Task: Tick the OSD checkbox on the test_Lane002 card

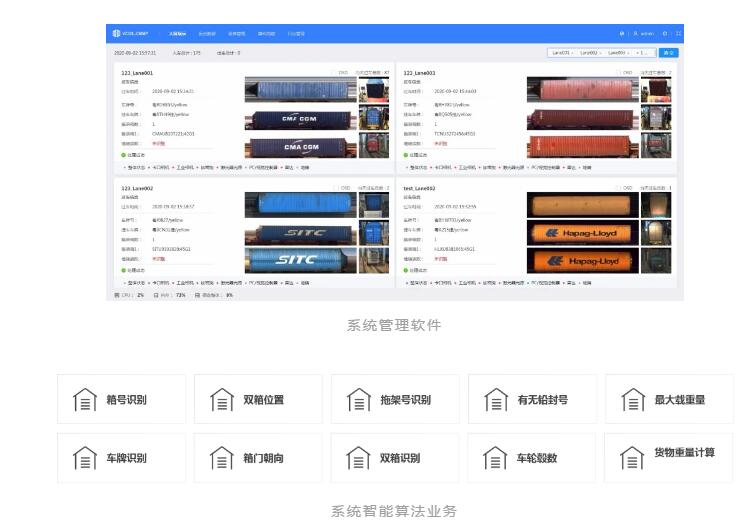Action: click(x=618, y=188)
